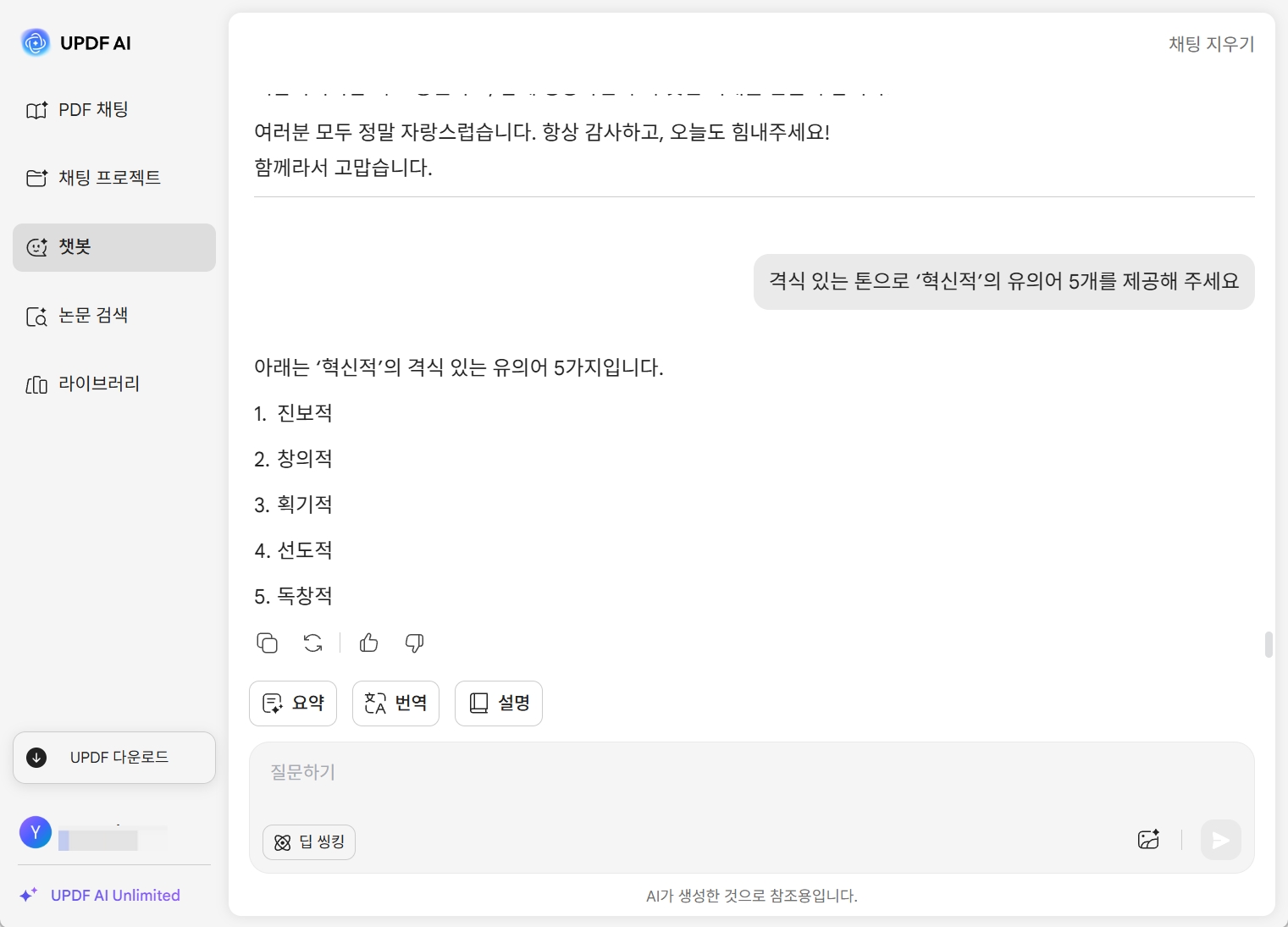Image resolution: width=1288 pixels, height=927 pixels.
Task: Regenerate the response with refresh icon
Action: pos(312,643)
